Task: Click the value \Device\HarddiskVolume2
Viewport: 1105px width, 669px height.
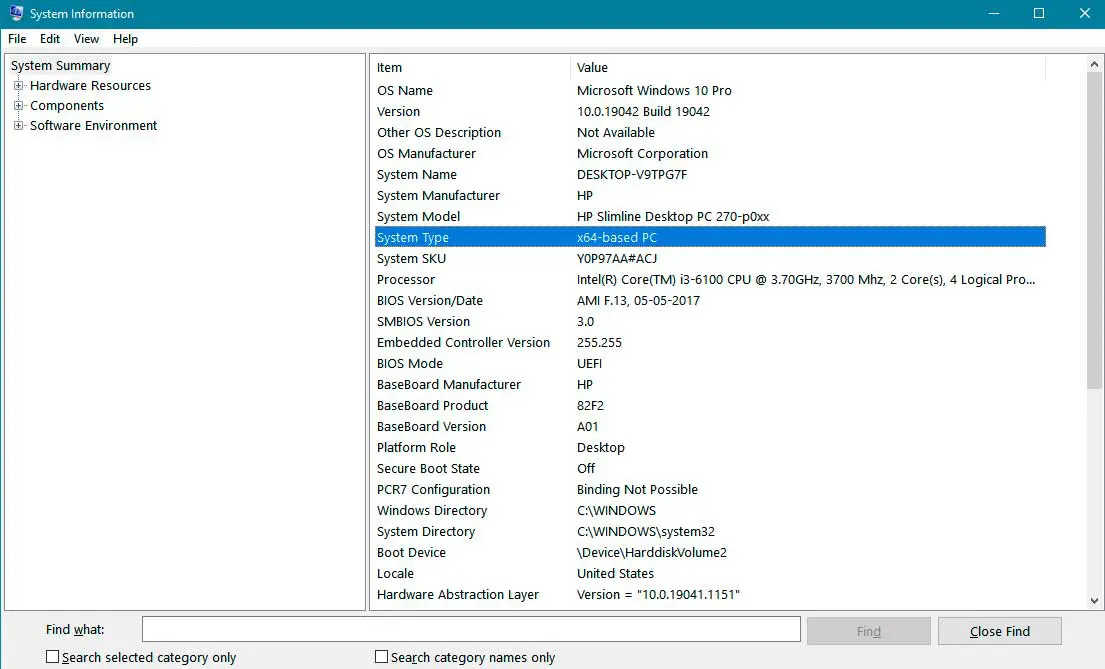Action: pyautogui.click(x=651, y=553)
